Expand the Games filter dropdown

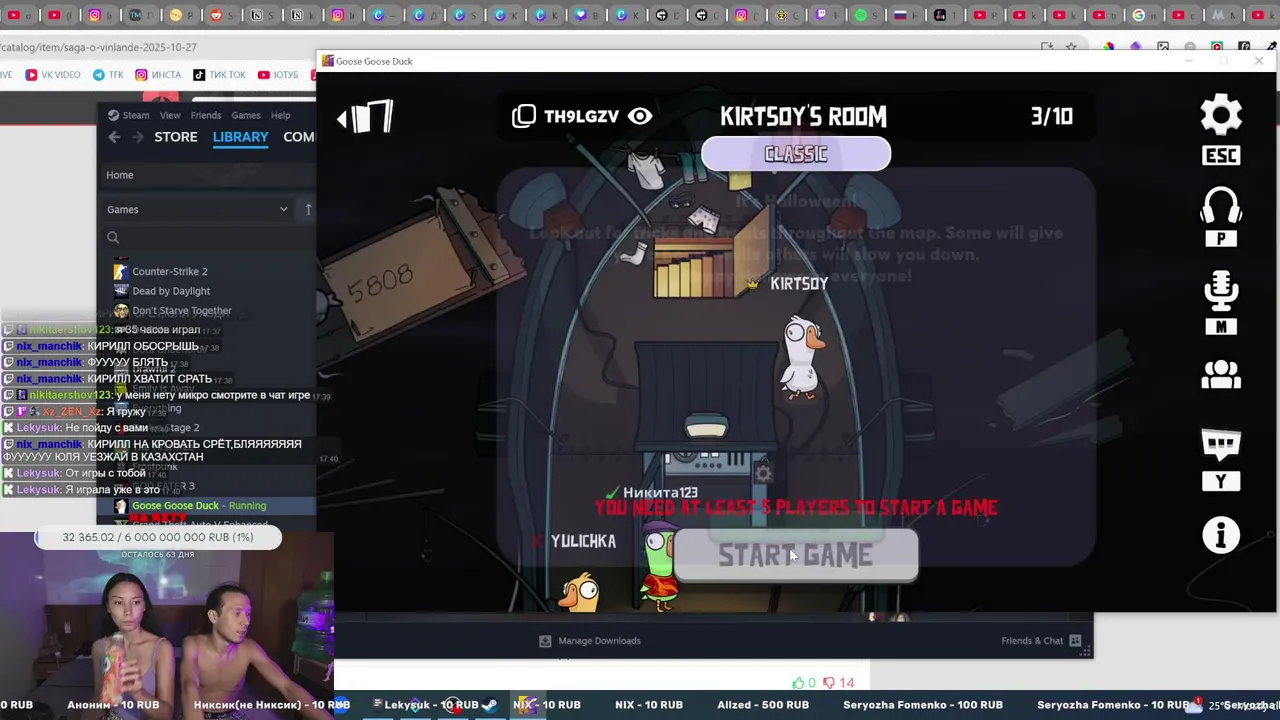(198, 209)
